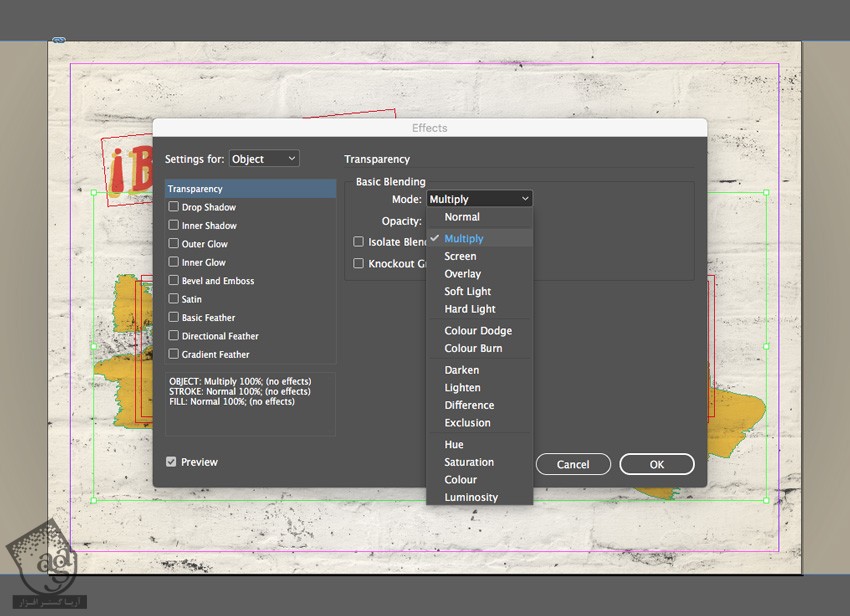Screen dimensions: 850x616
Task: Choose Soft Light from the list
Action: click(x=467, y=292)
